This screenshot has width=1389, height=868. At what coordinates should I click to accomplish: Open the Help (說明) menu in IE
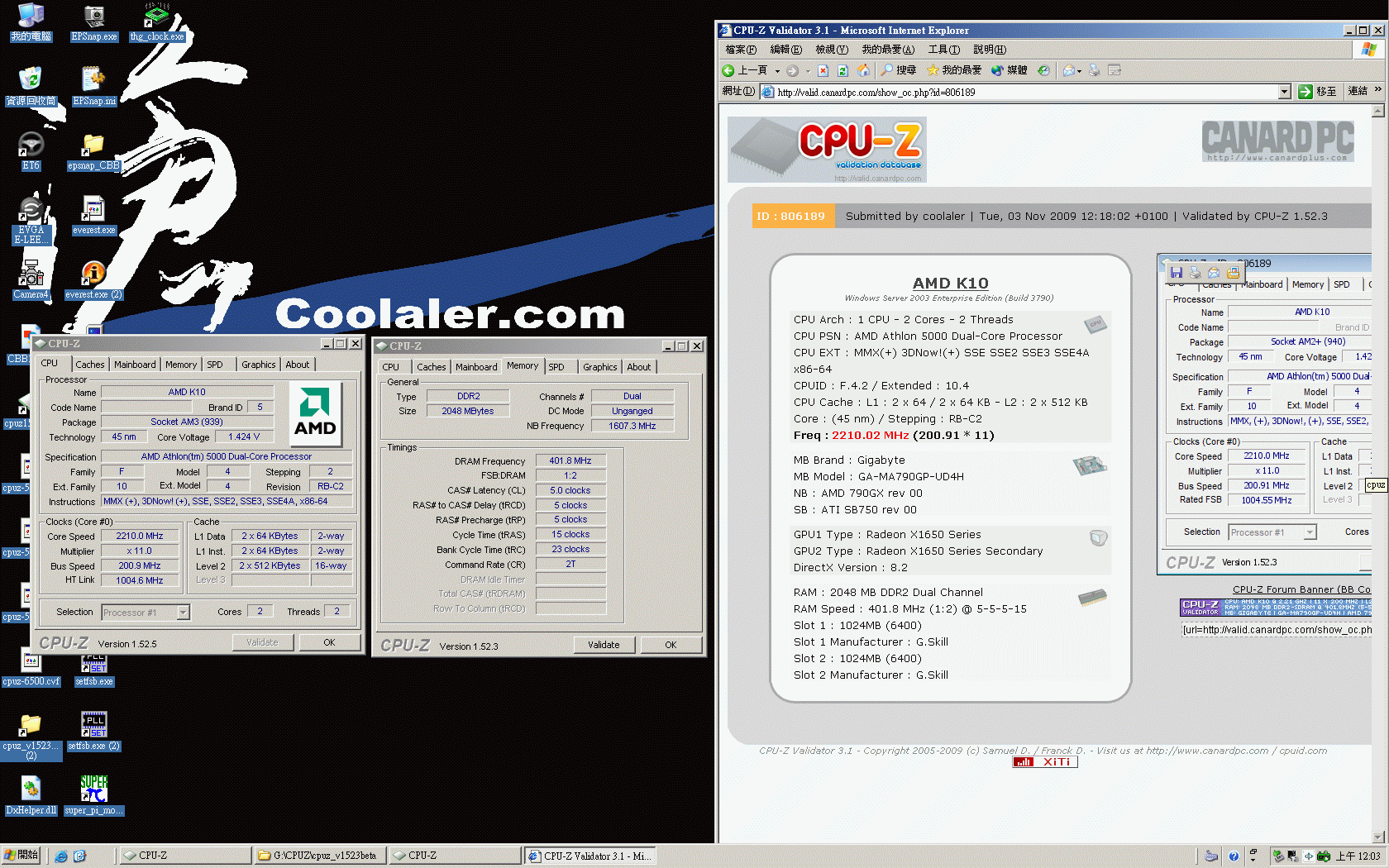(990, 50)
